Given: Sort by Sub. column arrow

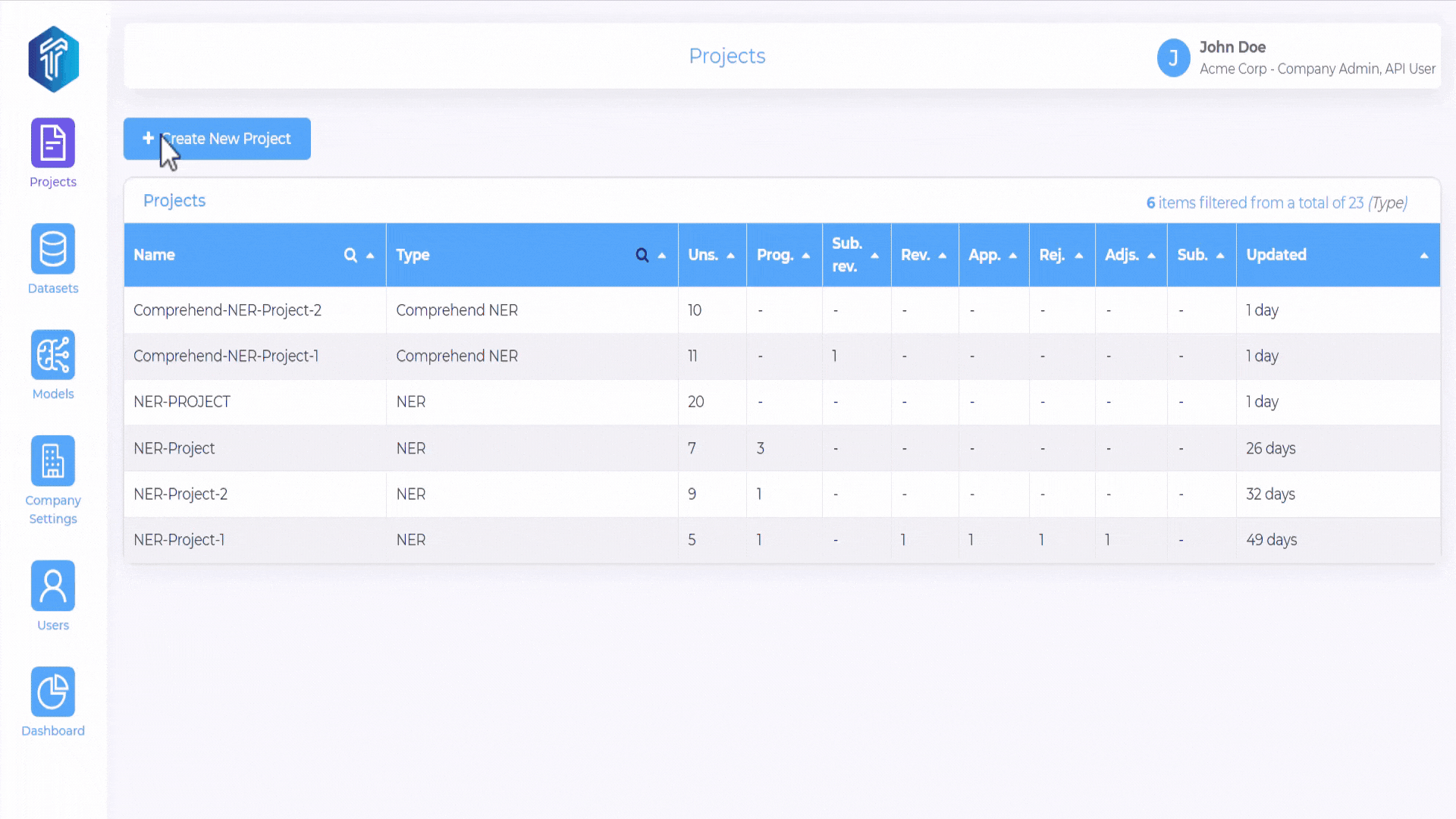Looking at the screenshot, I should pos(1220,256).
